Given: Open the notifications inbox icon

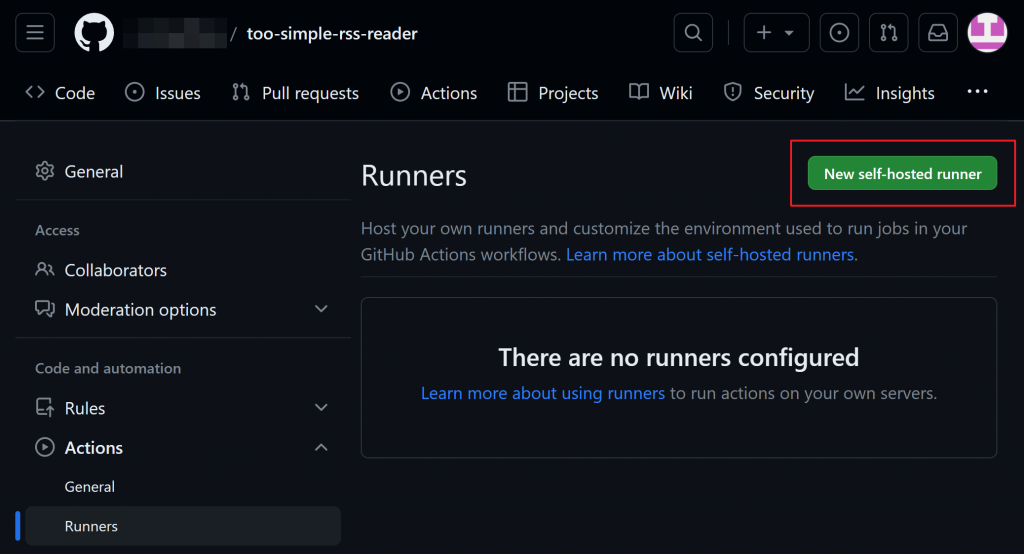Looking at the screenshot, I should [938, 33].
